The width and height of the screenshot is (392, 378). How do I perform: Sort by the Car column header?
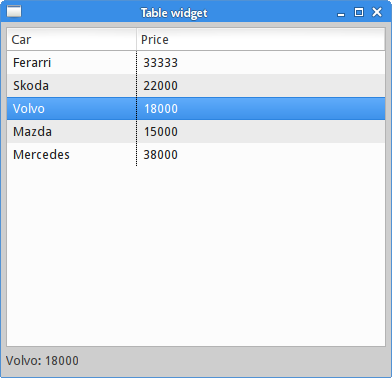(x=72, y=39)
